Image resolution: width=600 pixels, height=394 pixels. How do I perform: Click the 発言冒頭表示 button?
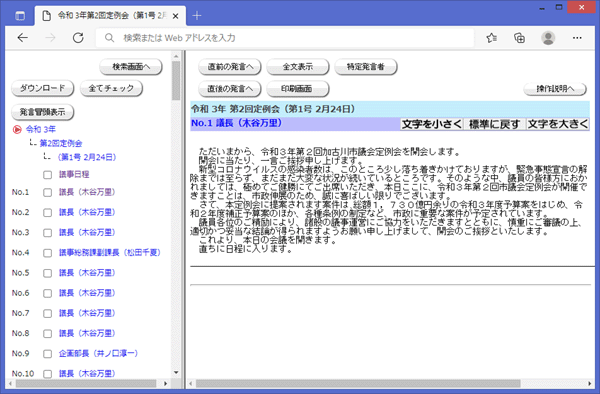click(x=42, y=112)
